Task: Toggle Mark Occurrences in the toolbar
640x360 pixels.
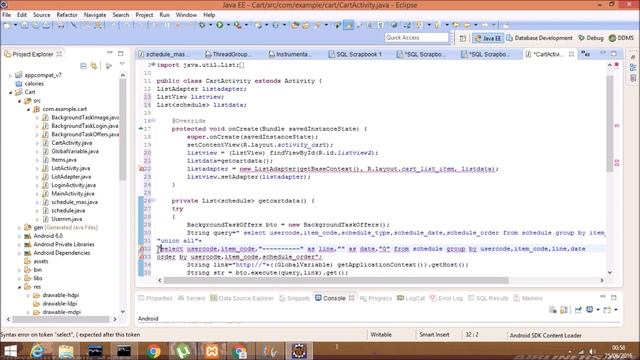Action: coord(349,25)
